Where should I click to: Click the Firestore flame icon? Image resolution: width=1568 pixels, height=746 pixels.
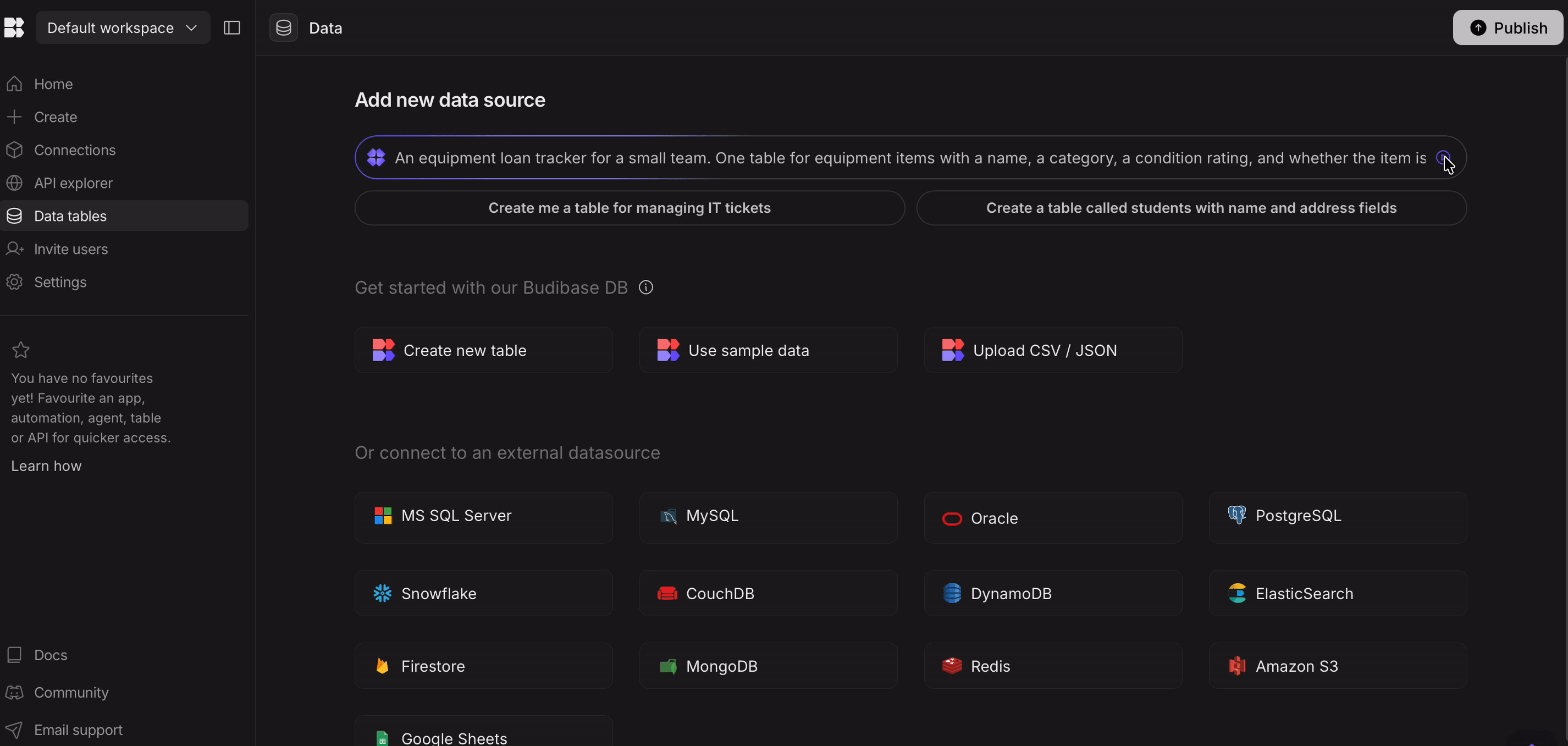point(382,666)
